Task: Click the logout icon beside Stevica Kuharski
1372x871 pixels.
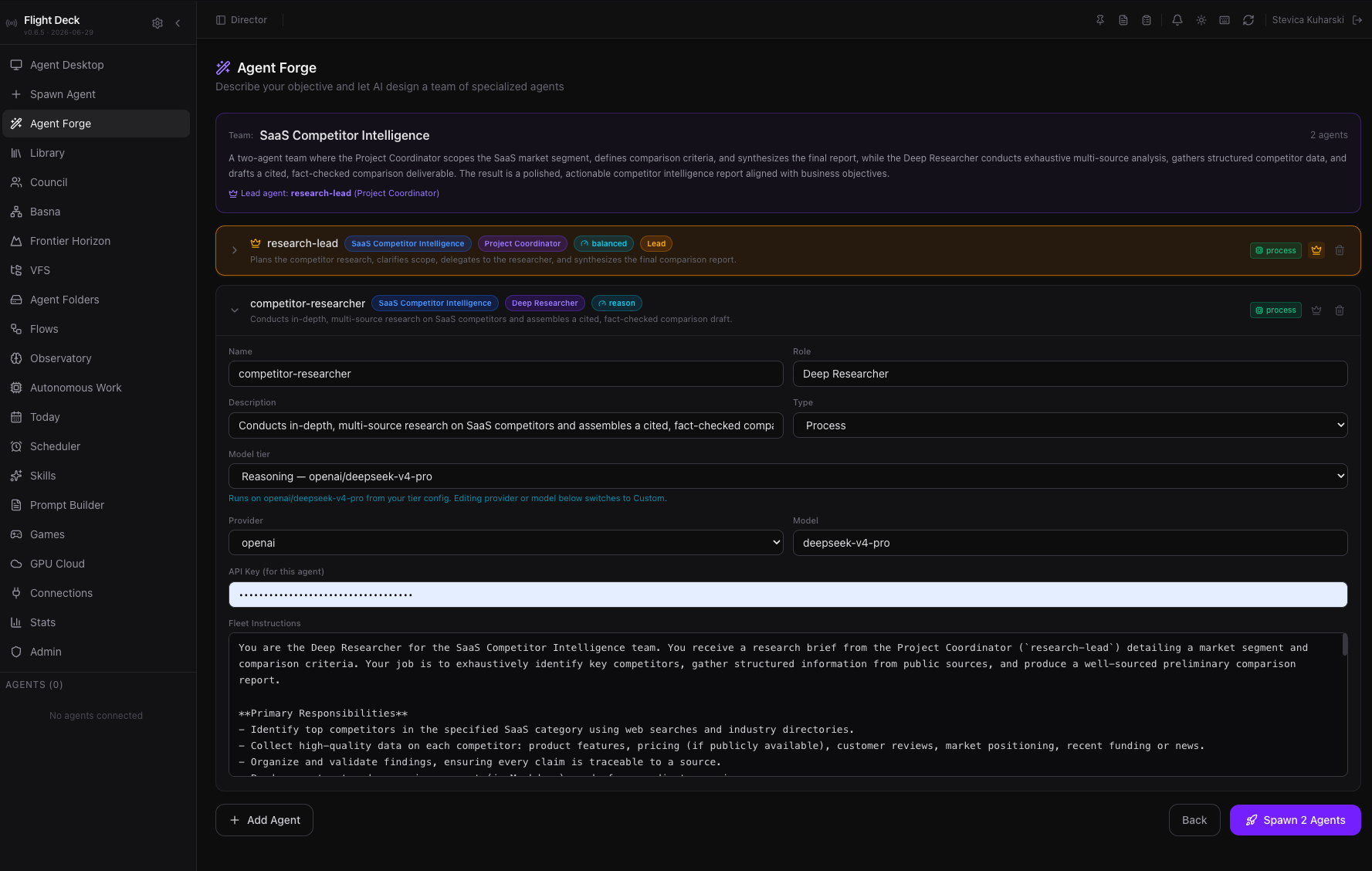Action: 1357,20
